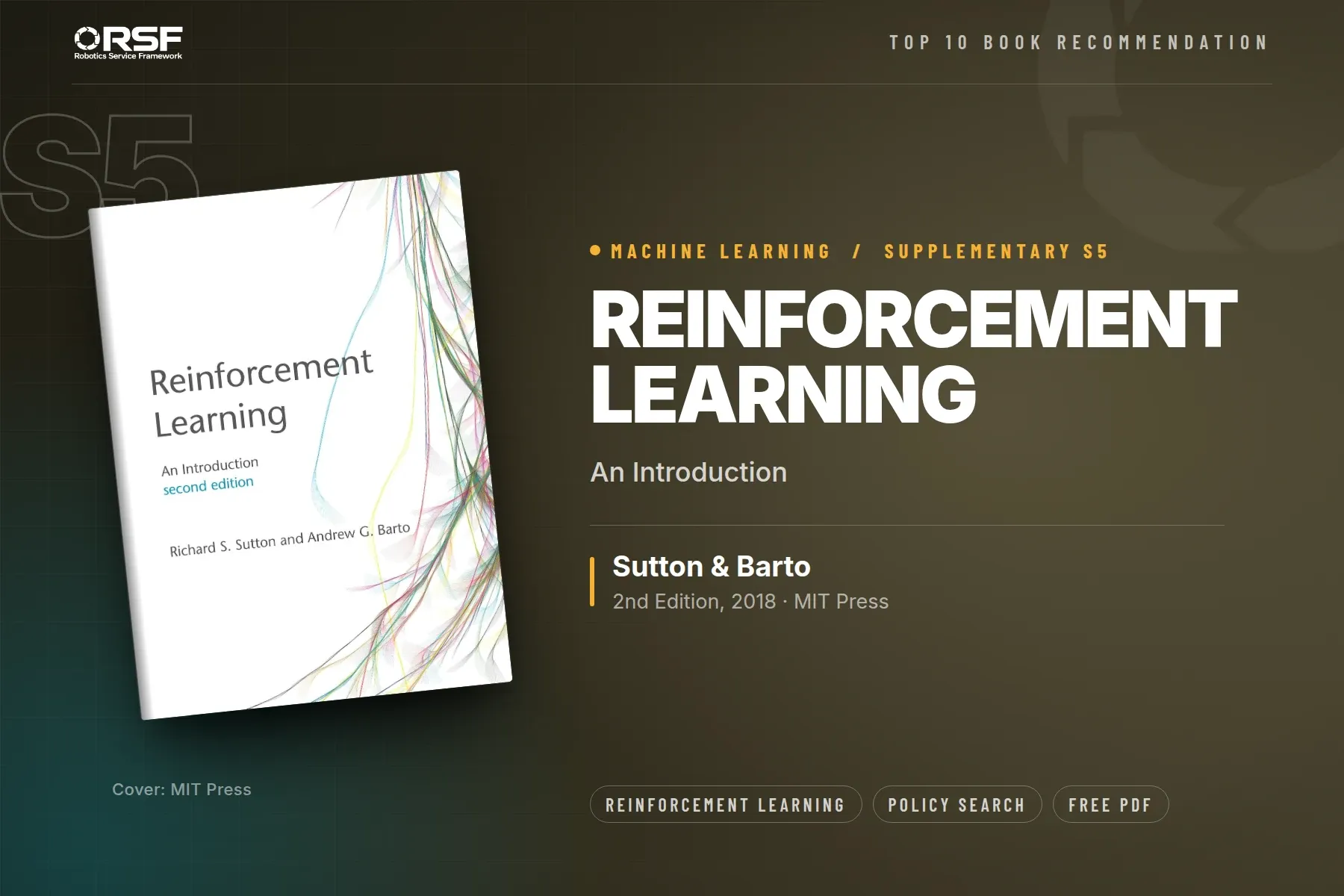Click the Cover: MIT Press credit
Screen dimensions: 1344x896
(x=181, y=789)
